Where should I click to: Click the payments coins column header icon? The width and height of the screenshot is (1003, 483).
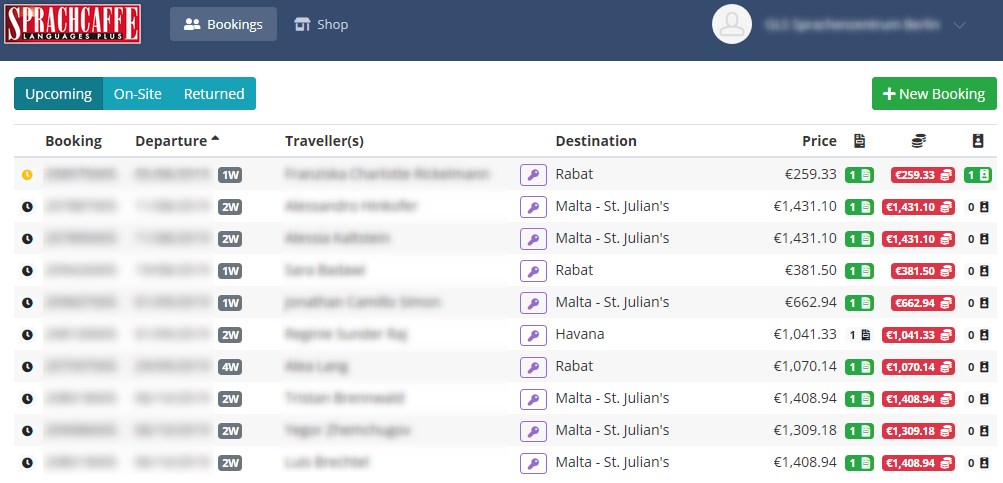point(918,141)
